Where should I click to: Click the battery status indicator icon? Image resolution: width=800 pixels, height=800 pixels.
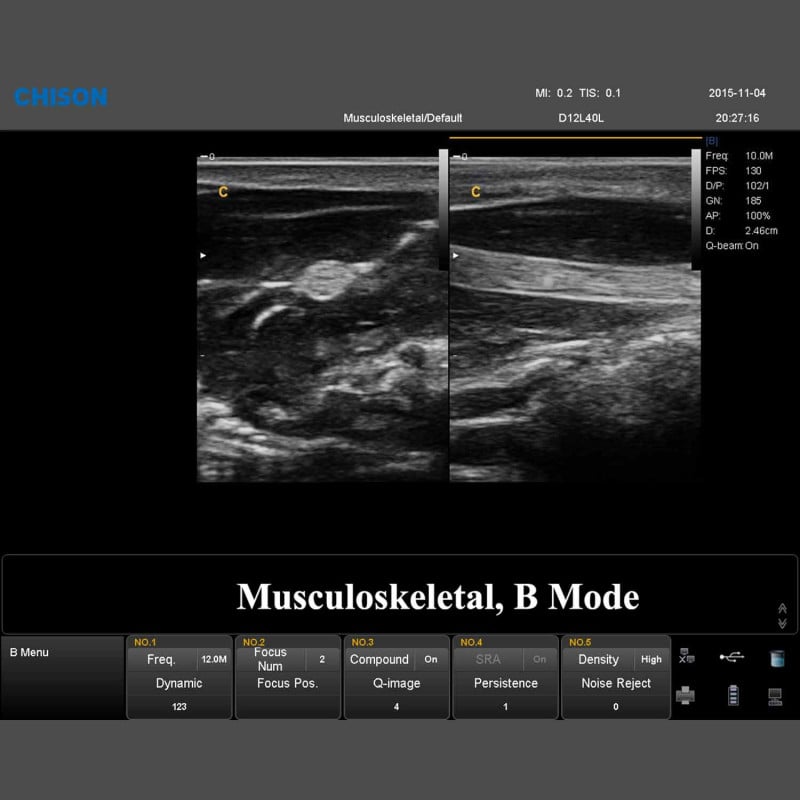click(733, 697)
